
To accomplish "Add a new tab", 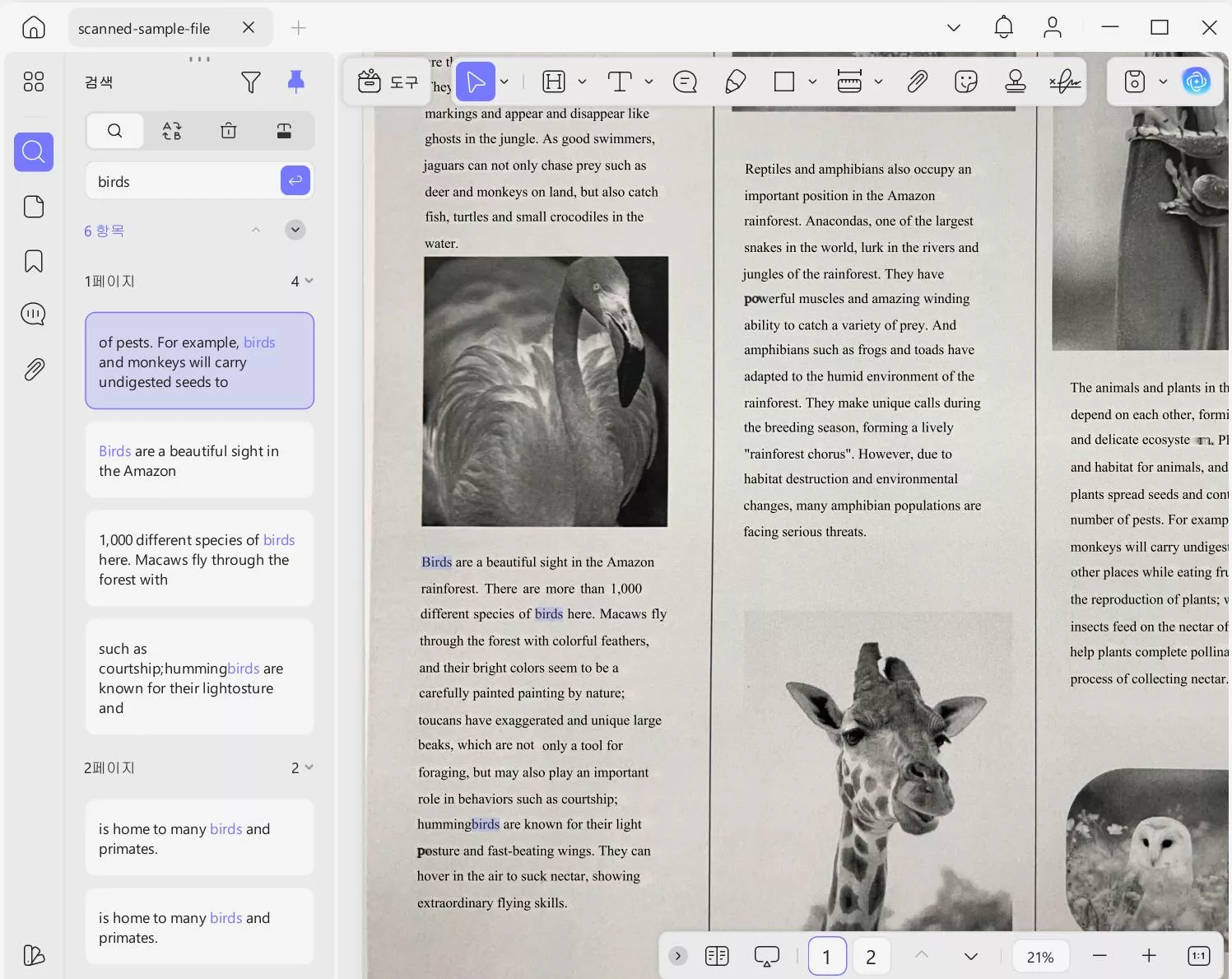I will click(299, 28).
